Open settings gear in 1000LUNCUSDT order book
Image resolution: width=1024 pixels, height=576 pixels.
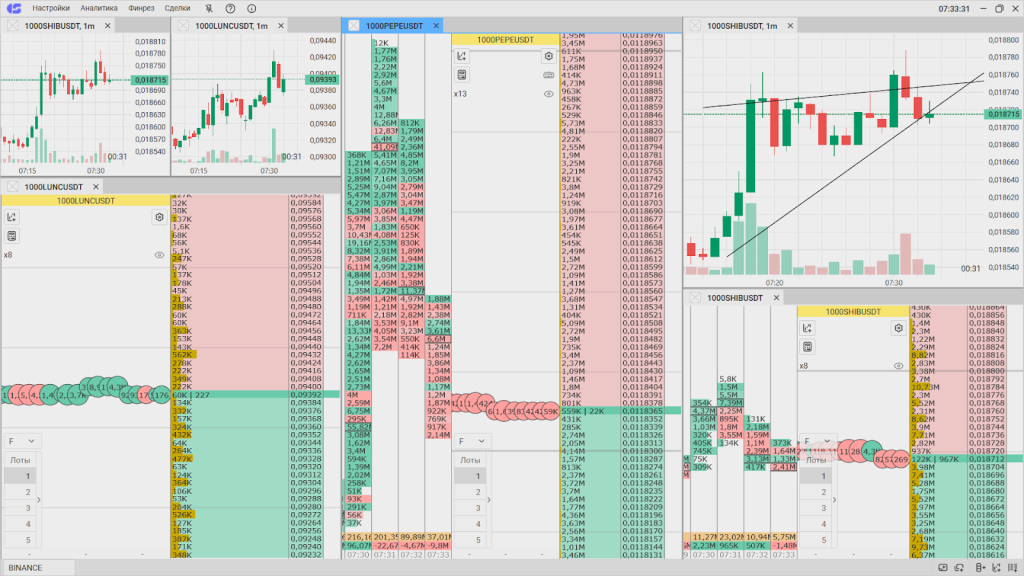[159, 217]
